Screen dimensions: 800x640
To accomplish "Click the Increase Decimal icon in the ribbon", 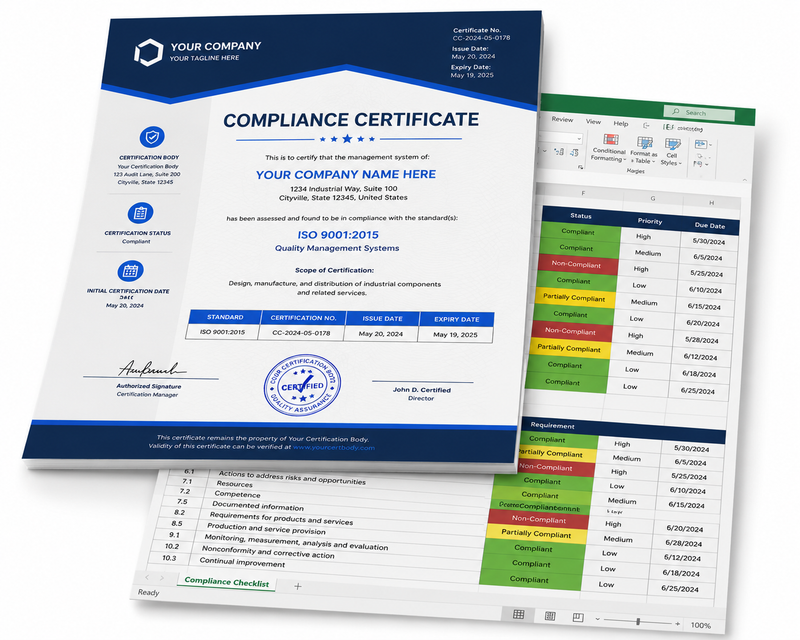I will (559, 152).
